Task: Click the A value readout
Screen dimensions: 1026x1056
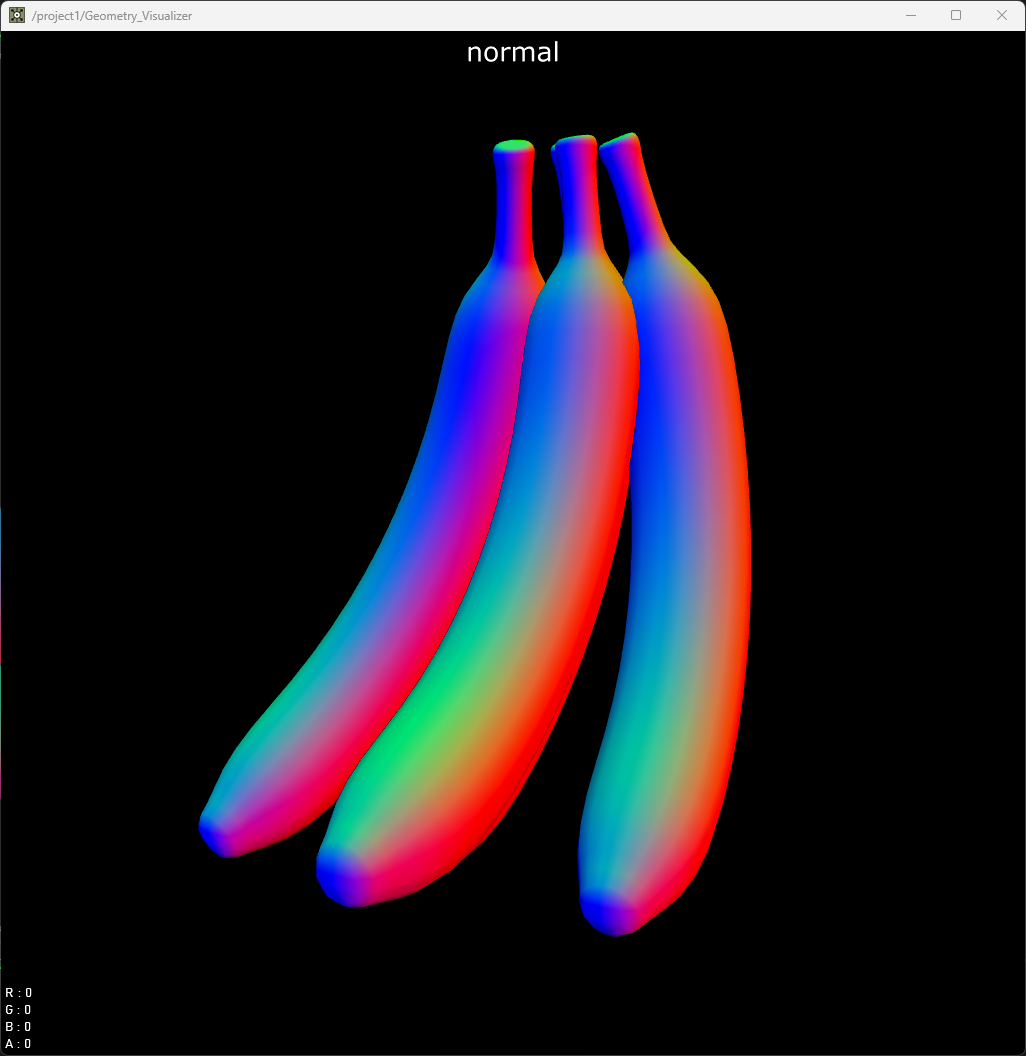Action: (18, 1043)
